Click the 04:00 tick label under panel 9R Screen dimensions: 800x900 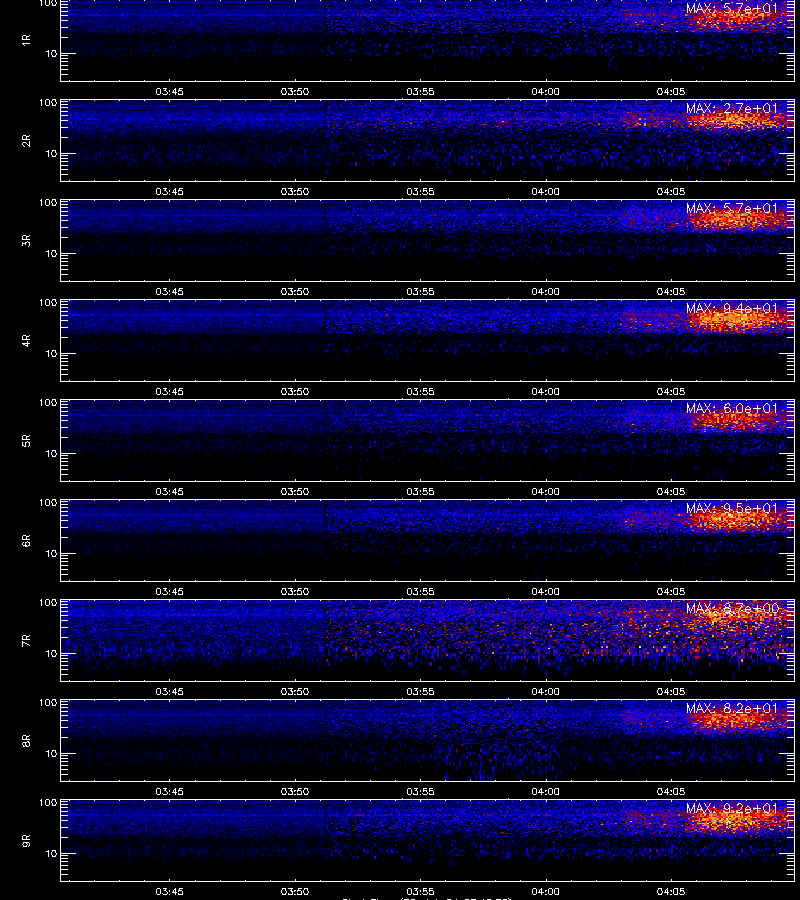[545, 891]
